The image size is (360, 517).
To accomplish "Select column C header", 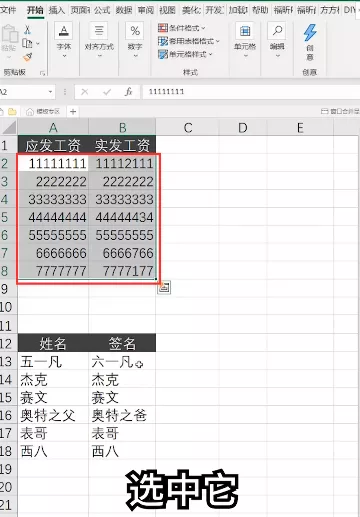I will point(188,128).
